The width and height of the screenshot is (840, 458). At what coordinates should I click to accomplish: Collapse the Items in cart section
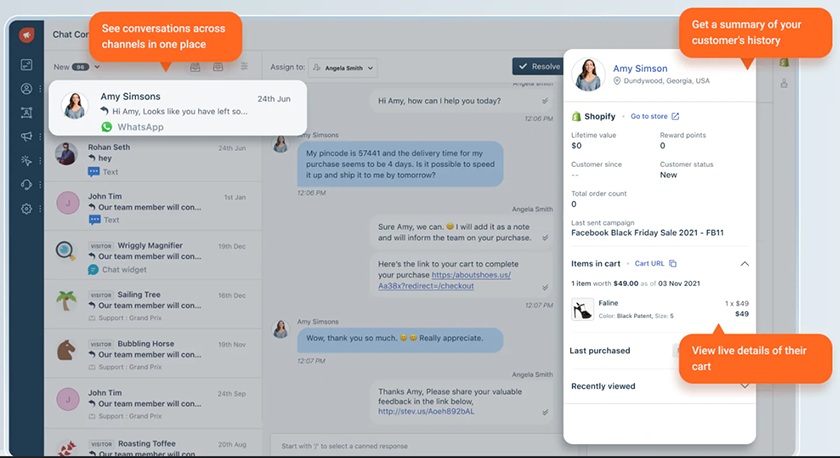(745, 264)
